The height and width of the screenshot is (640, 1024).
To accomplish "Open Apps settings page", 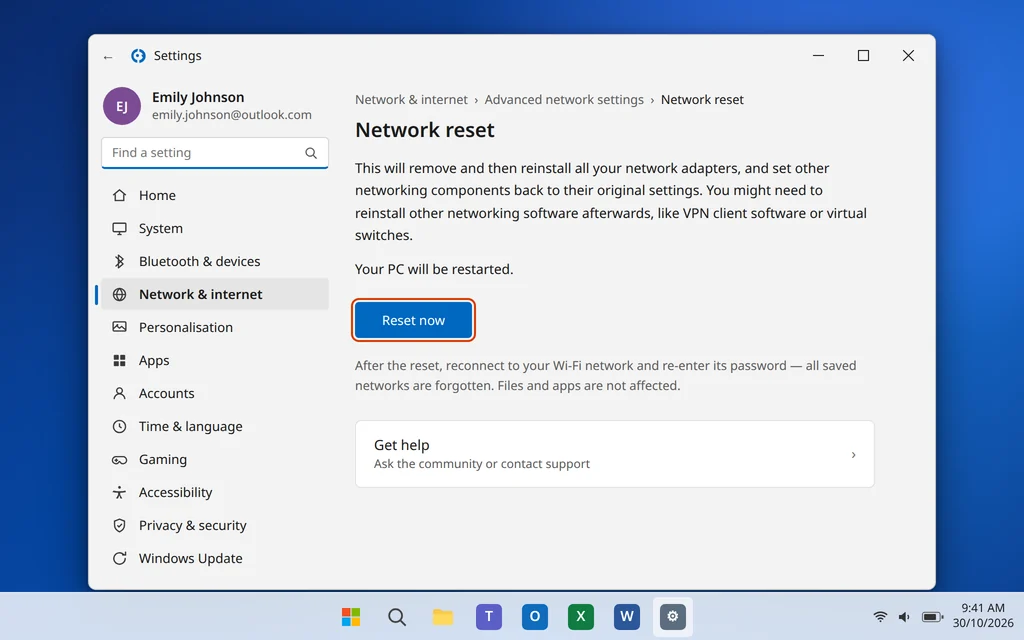I will [x=215, y=360].
